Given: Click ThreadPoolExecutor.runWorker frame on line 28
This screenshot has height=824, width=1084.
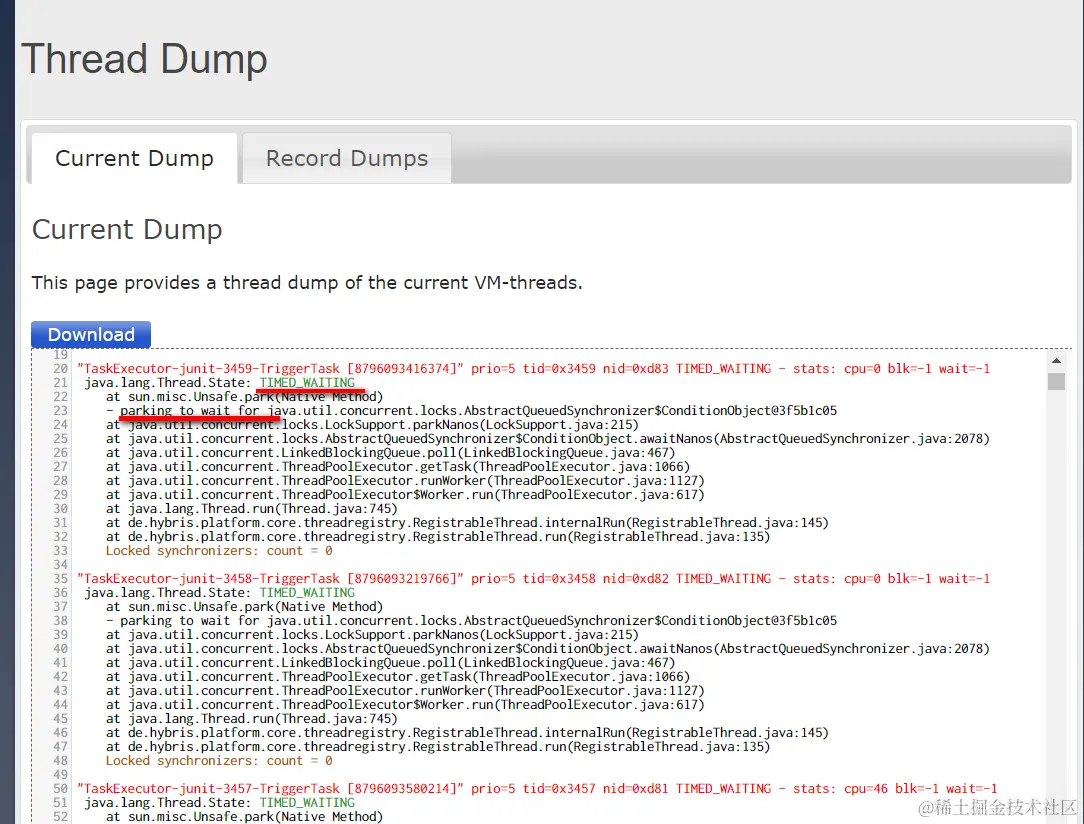Looking at the screenshot, I should point(405,481).
